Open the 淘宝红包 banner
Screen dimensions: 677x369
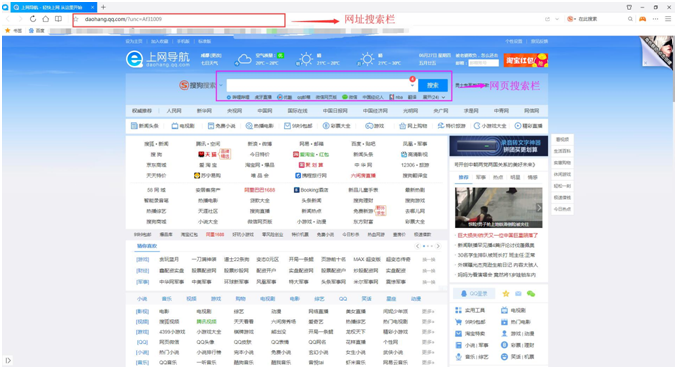[526, 60]
